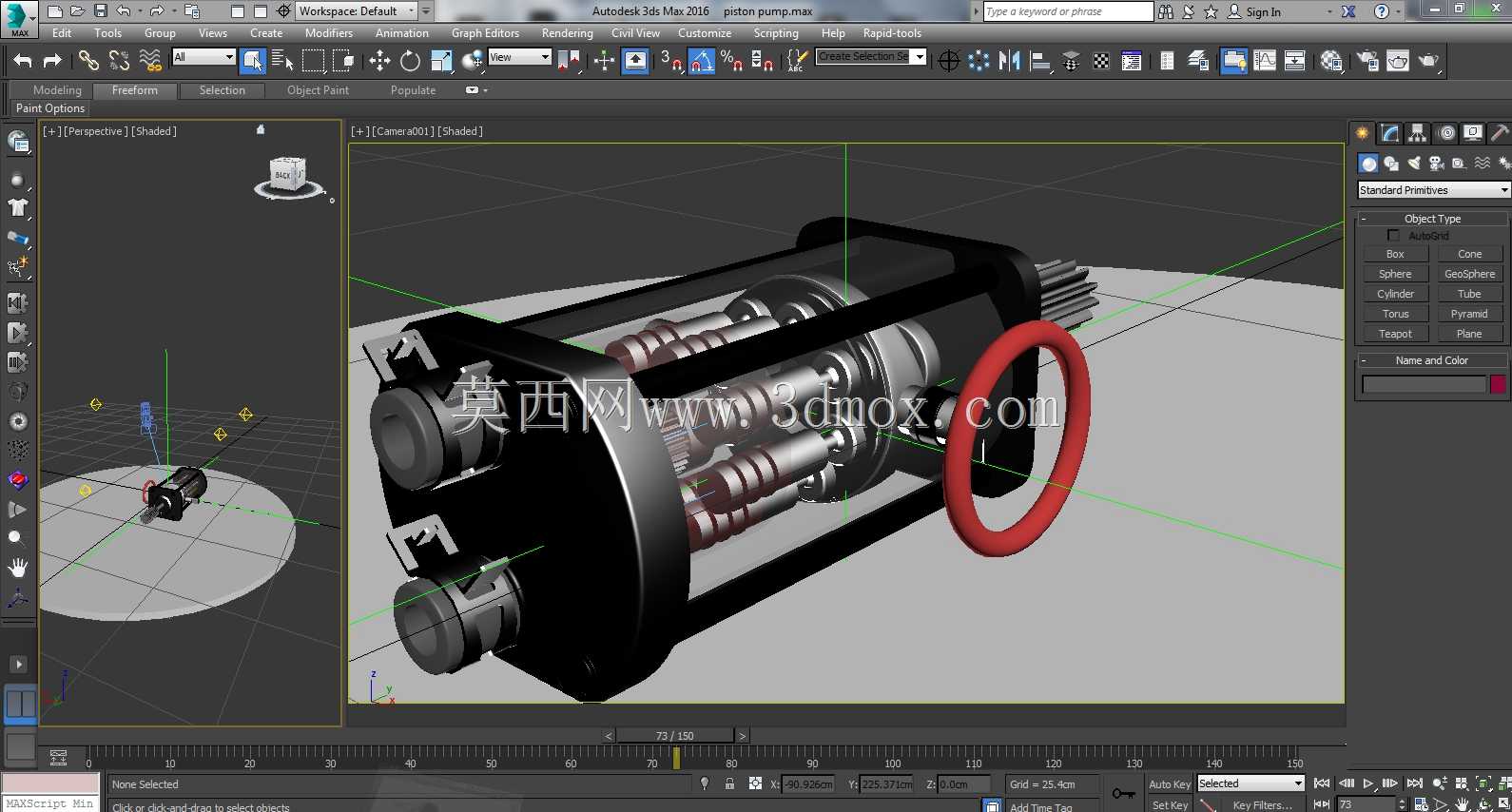Open the Material Editor checkered icon
Screen dimensions: 1512x812
1331,61
